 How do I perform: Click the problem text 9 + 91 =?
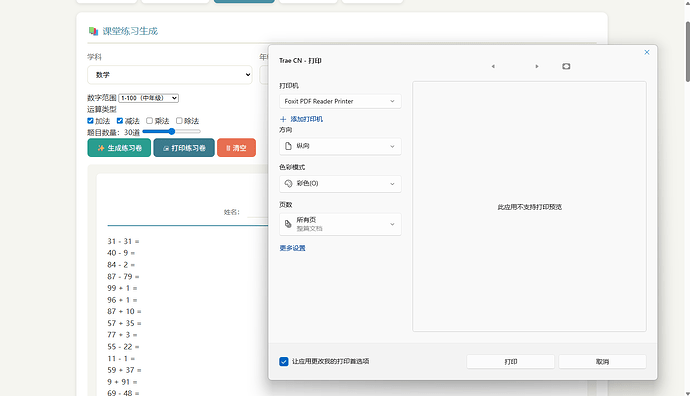(122, 382)
